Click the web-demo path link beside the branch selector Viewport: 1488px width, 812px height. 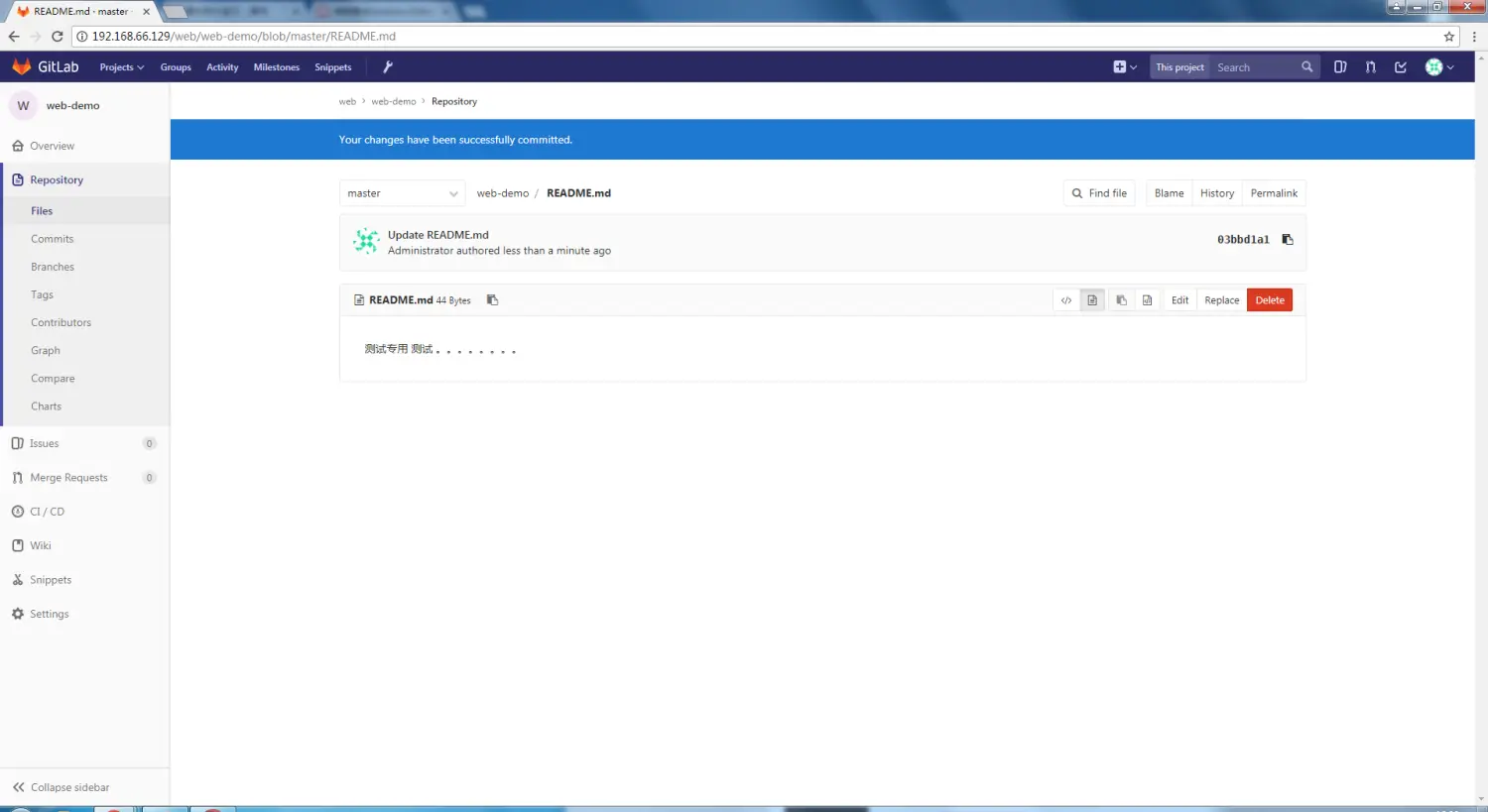point(503,193)
